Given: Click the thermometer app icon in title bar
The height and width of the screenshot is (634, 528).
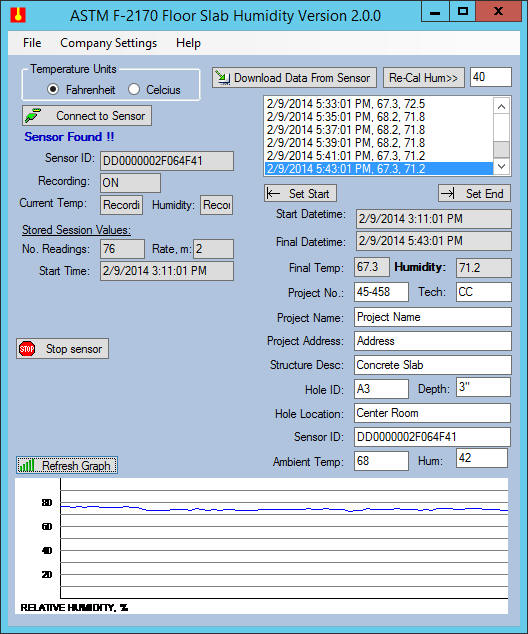Looking at the screenshot, I should pos(18,15).
